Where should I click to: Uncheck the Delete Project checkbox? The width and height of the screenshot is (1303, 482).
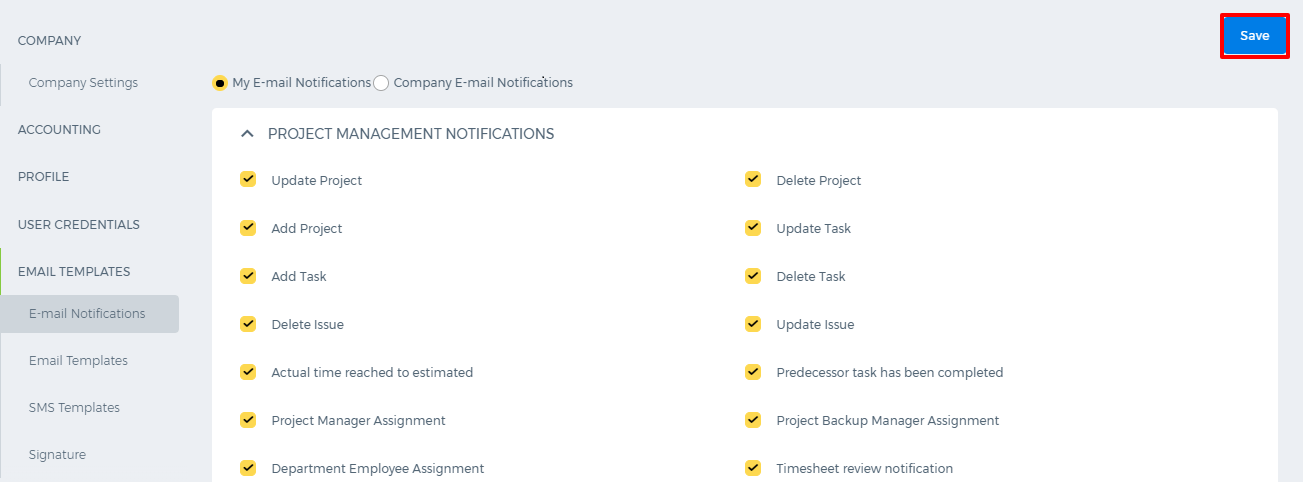click(x=753, y=180)
